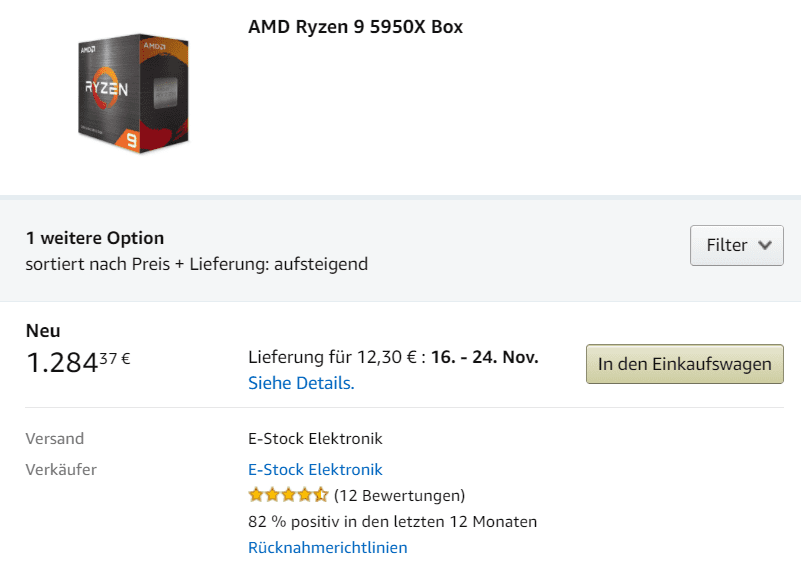Click the seller's star rating icons

(288, 495)
